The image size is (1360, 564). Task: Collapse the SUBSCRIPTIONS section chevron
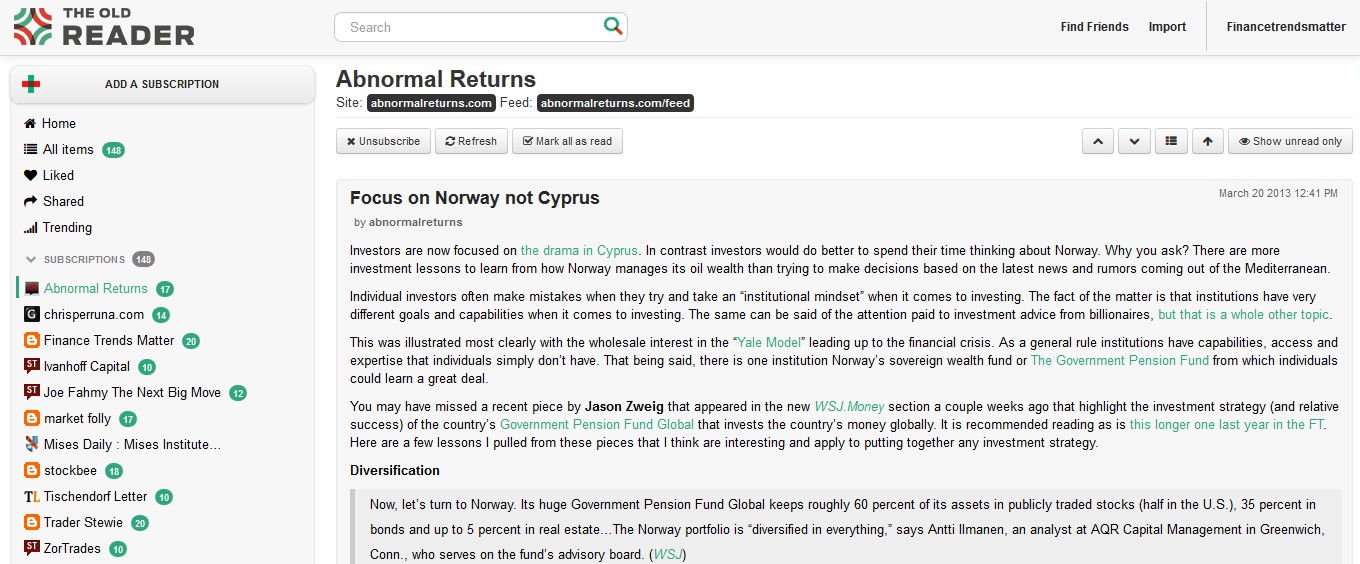(31, 260)
